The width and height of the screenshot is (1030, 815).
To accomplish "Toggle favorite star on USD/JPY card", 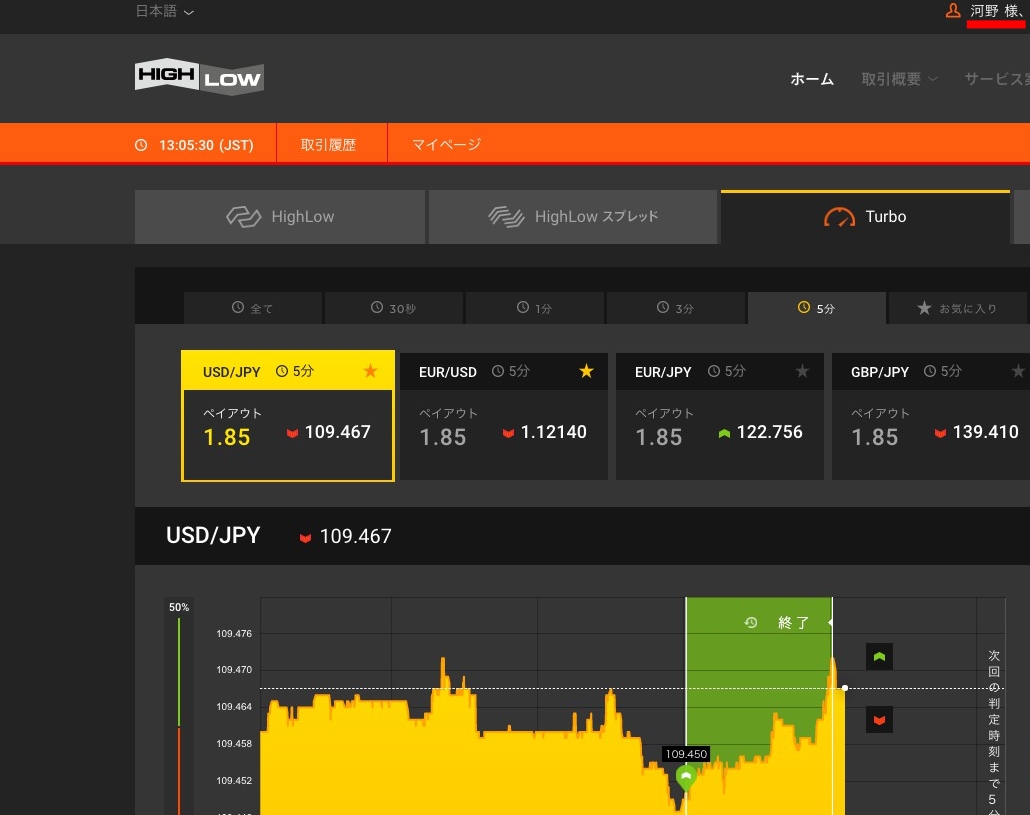I will 370,371.
